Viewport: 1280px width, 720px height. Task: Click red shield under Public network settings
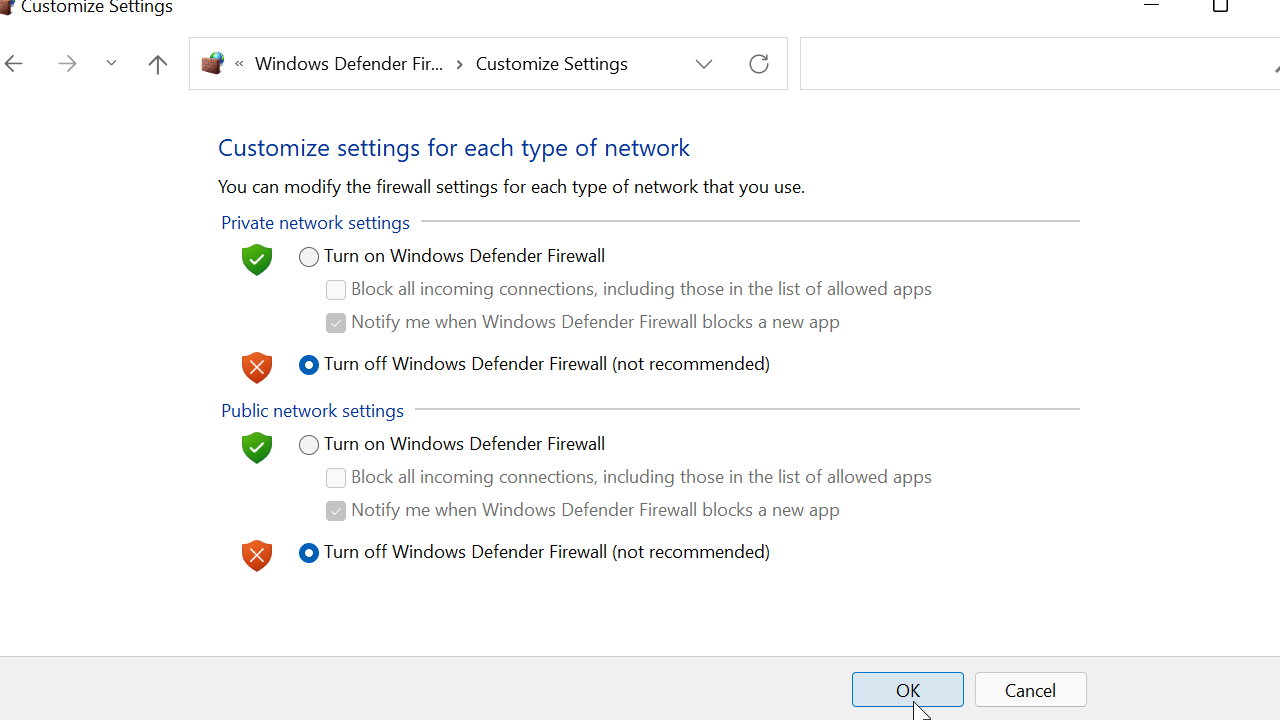click(257, 555)
